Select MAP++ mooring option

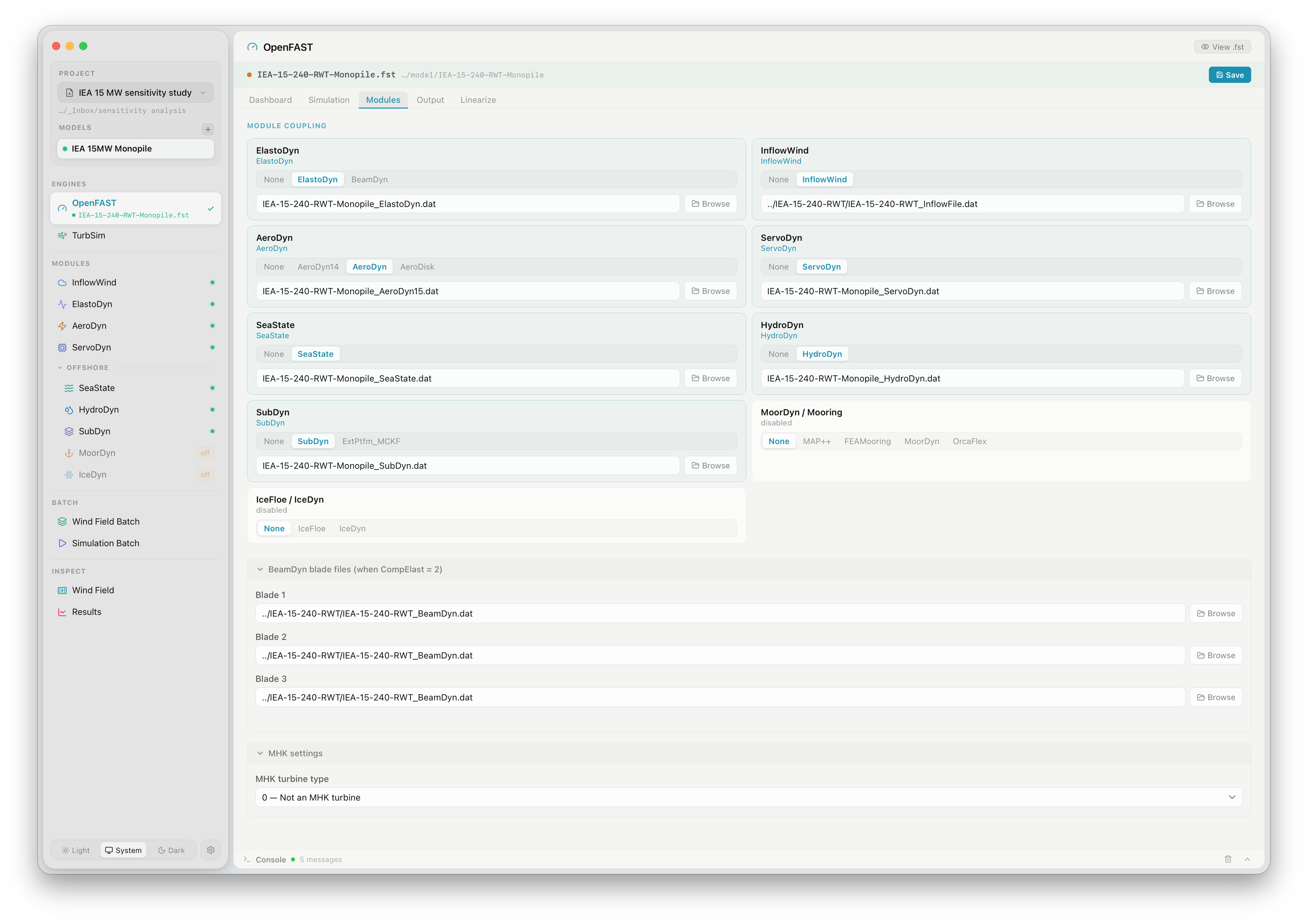click(816, 441)
